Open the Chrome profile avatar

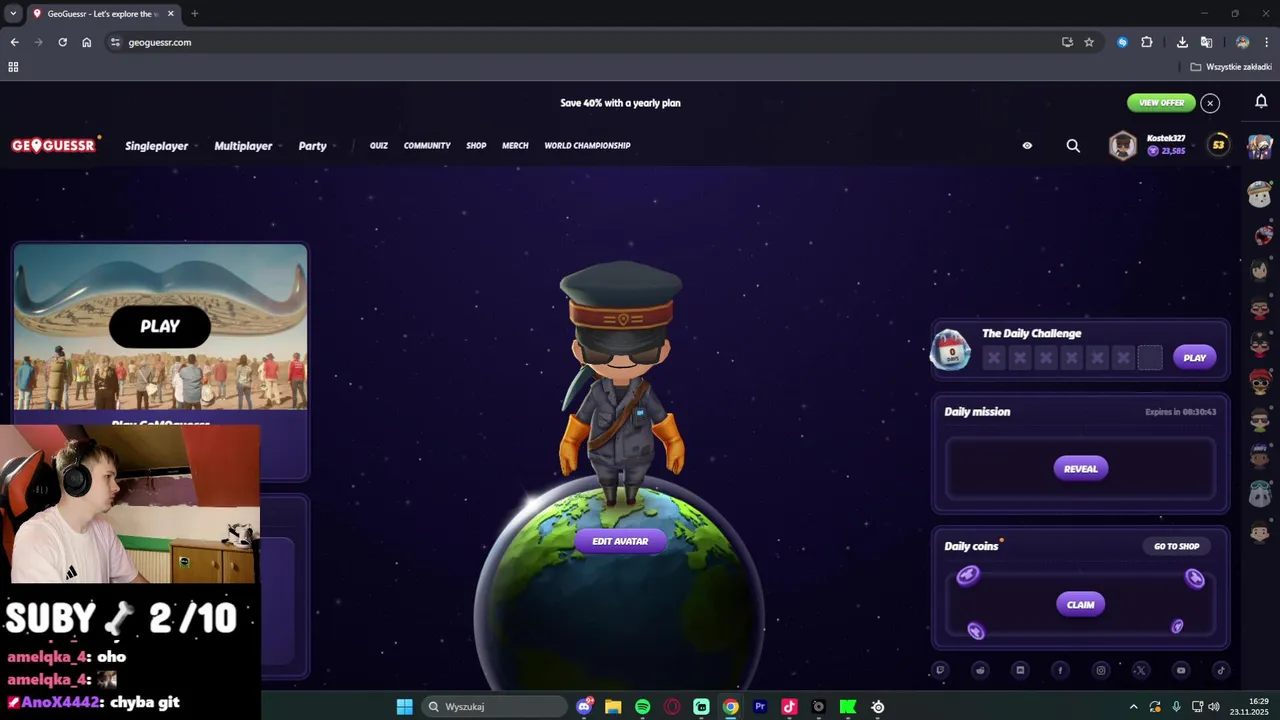(x=1242, y=42)
